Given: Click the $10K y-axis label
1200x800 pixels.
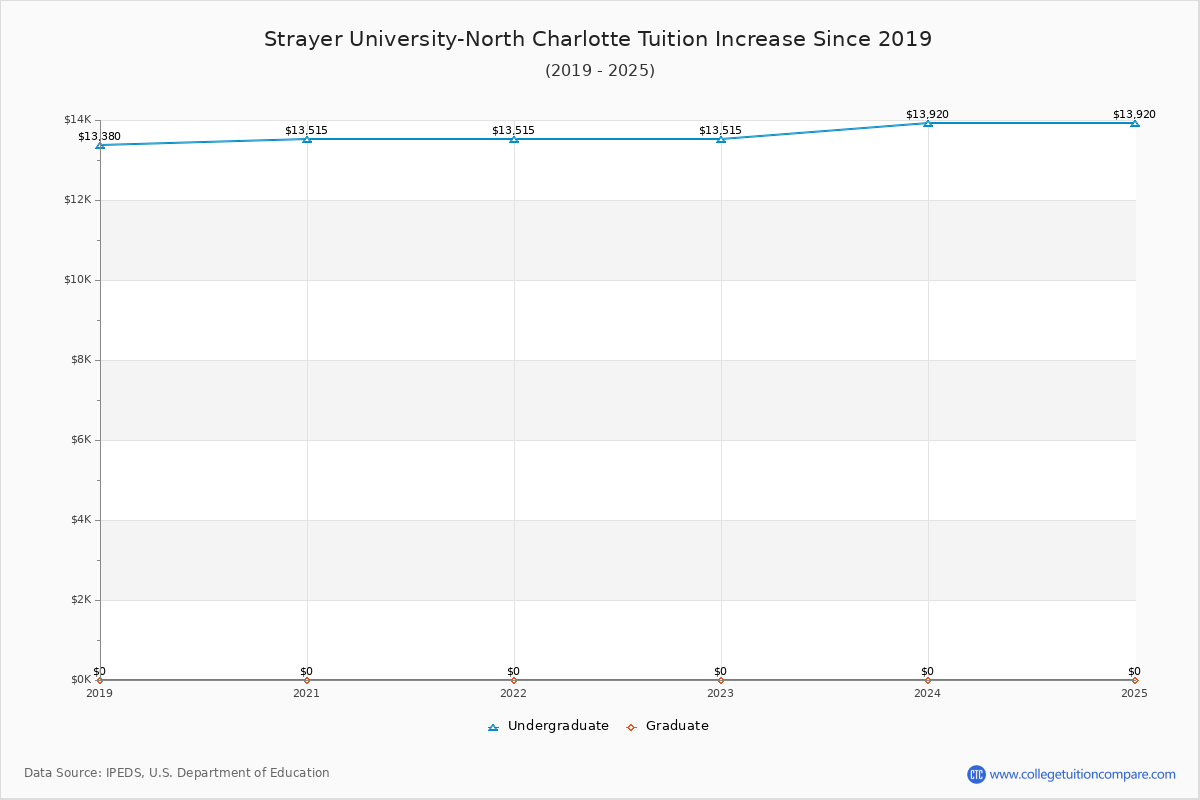Looking at the screenshot, I should [x=78, y=280].
